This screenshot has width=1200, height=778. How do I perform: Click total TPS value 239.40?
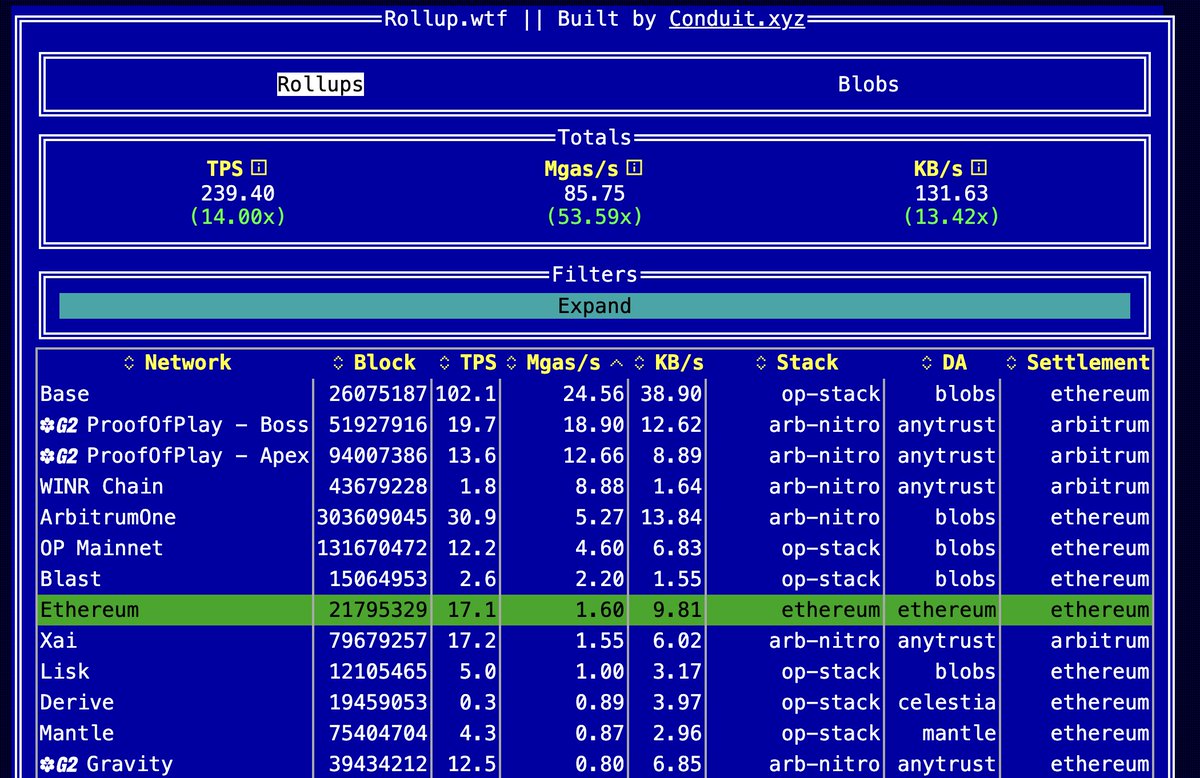pyautogui.click(x=238, y=194)
